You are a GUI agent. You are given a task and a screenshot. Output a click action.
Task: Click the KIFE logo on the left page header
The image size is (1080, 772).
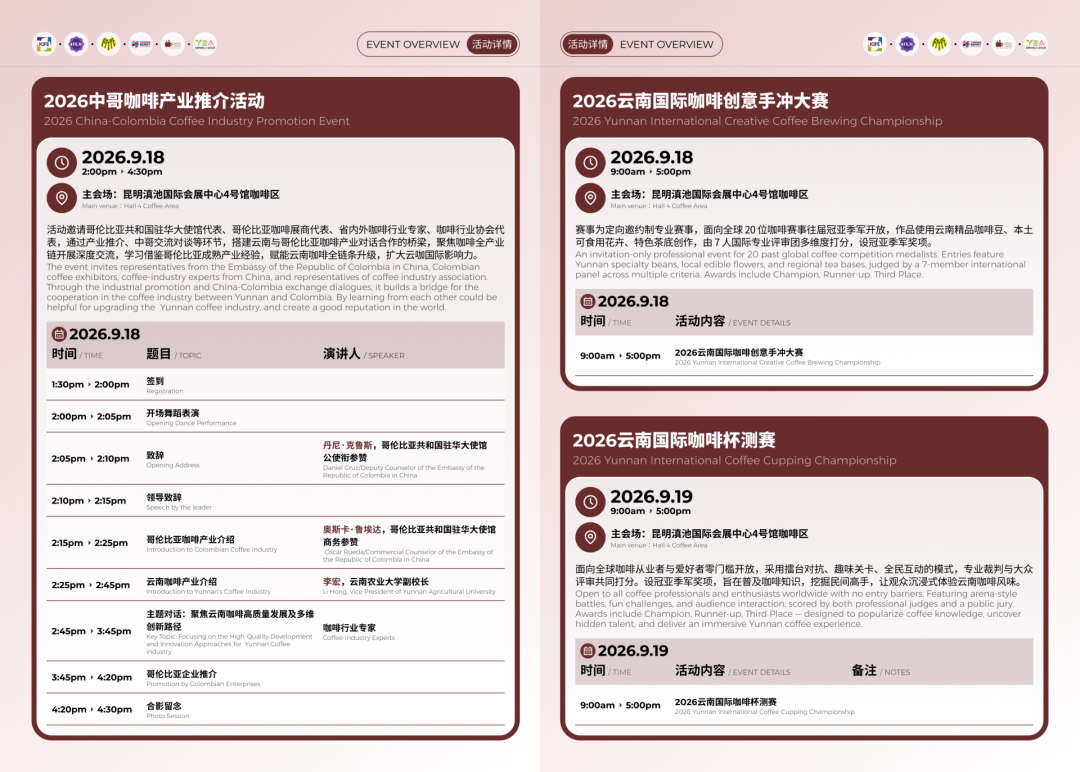44,44
